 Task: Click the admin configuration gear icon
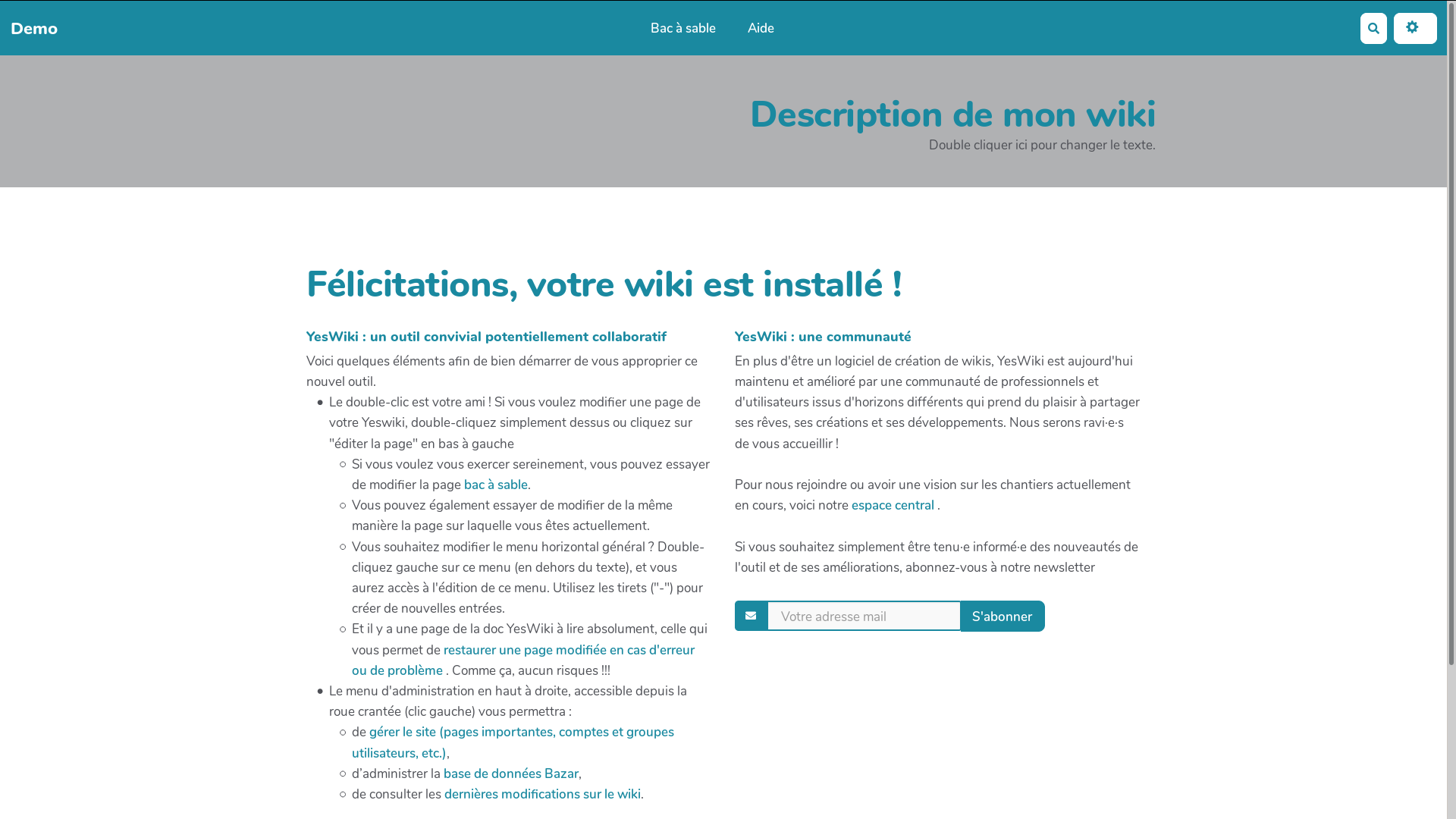[x=1415, y=28]
